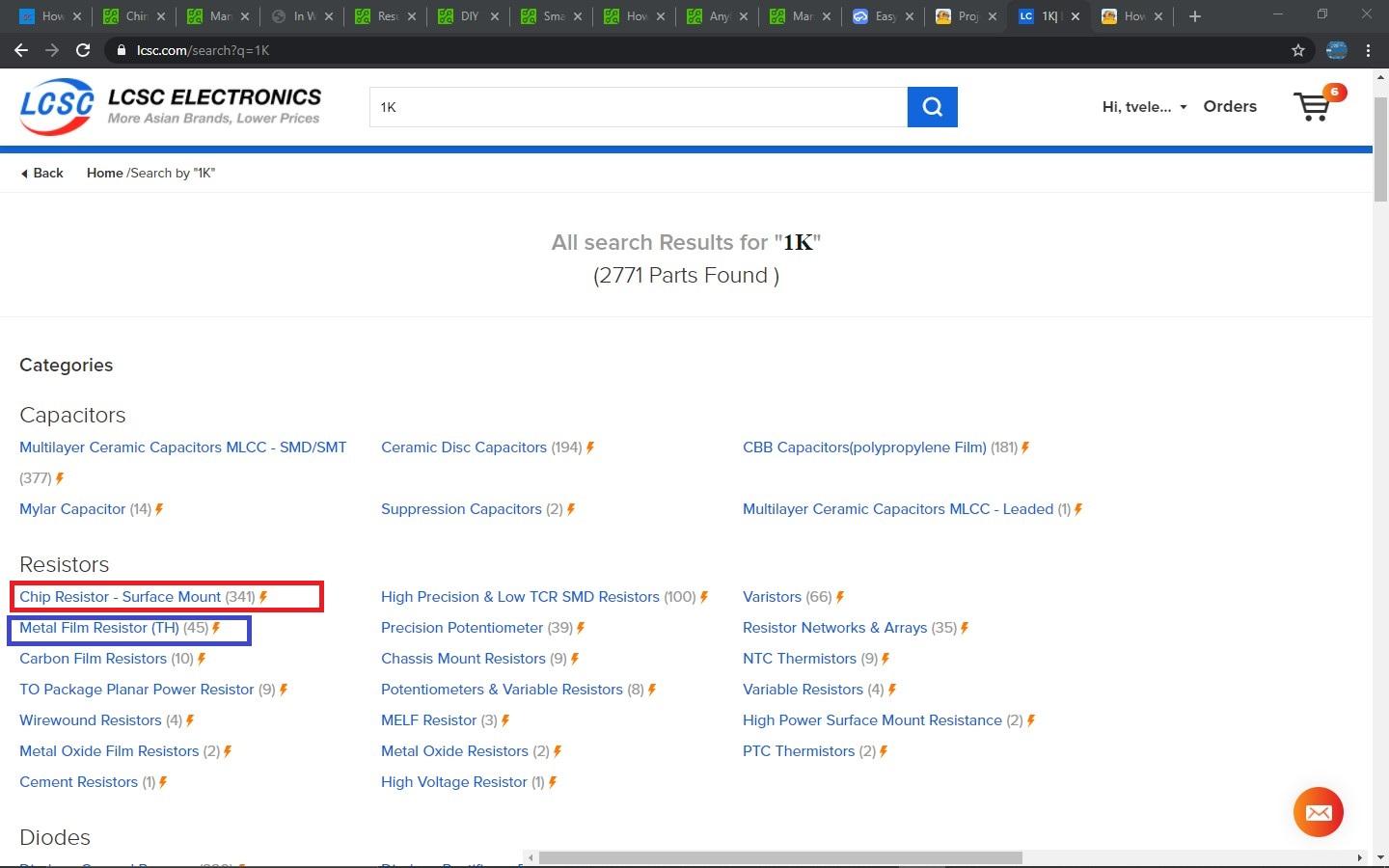Open Metal Oxide Resistors category
This screenshot has height=868, width=1389.
click(454, 751)
